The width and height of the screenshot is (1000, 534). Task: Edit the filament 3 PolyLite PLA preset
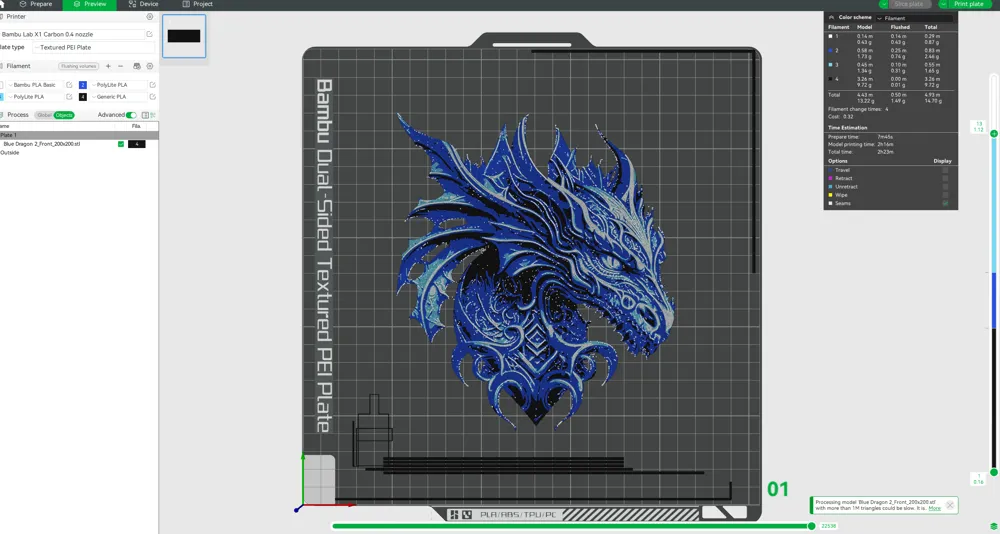pos(70,97)
